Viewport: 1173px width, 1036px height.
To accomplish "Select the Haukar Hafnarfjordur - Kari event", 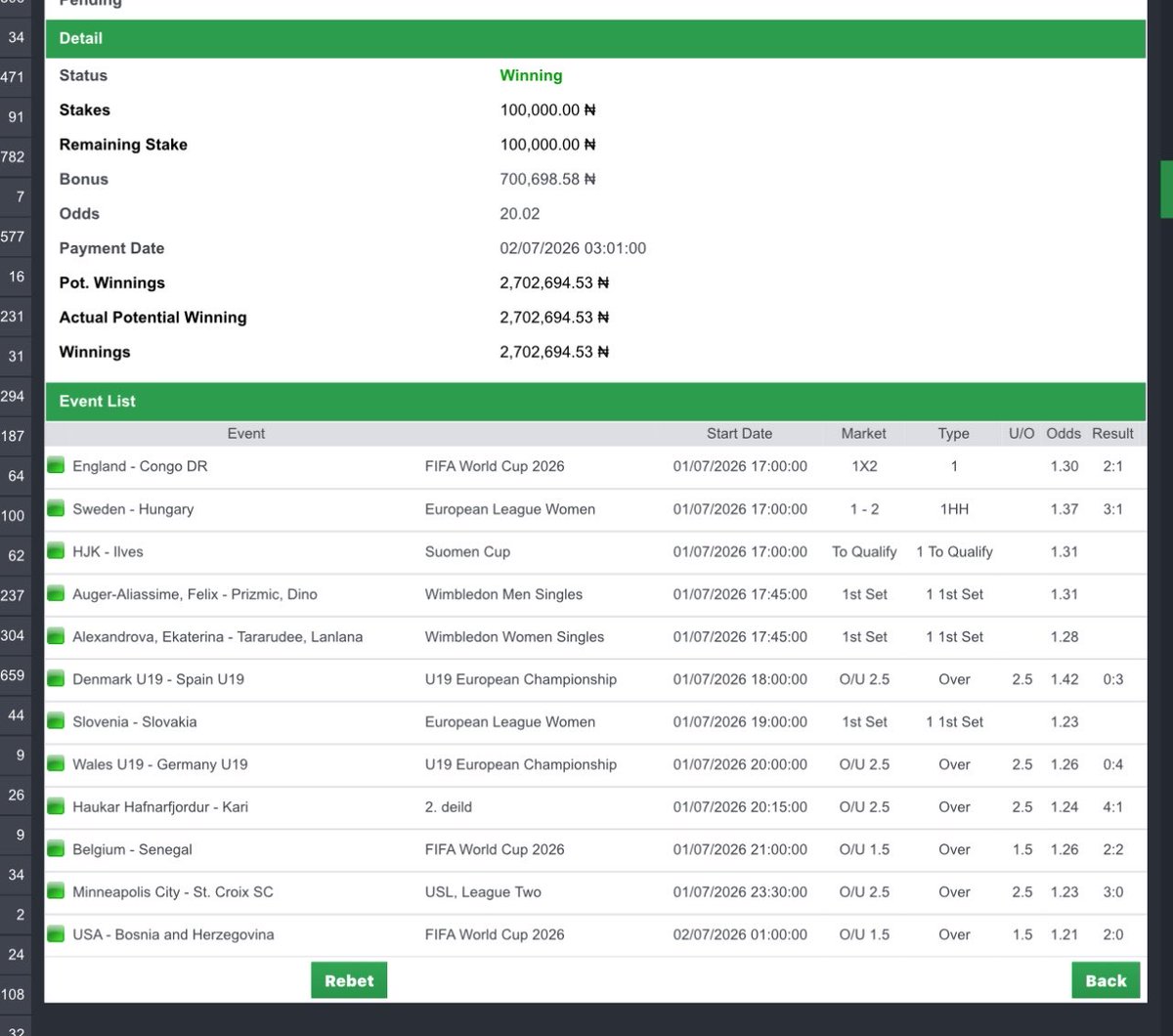I will click(x=160, y=806).
